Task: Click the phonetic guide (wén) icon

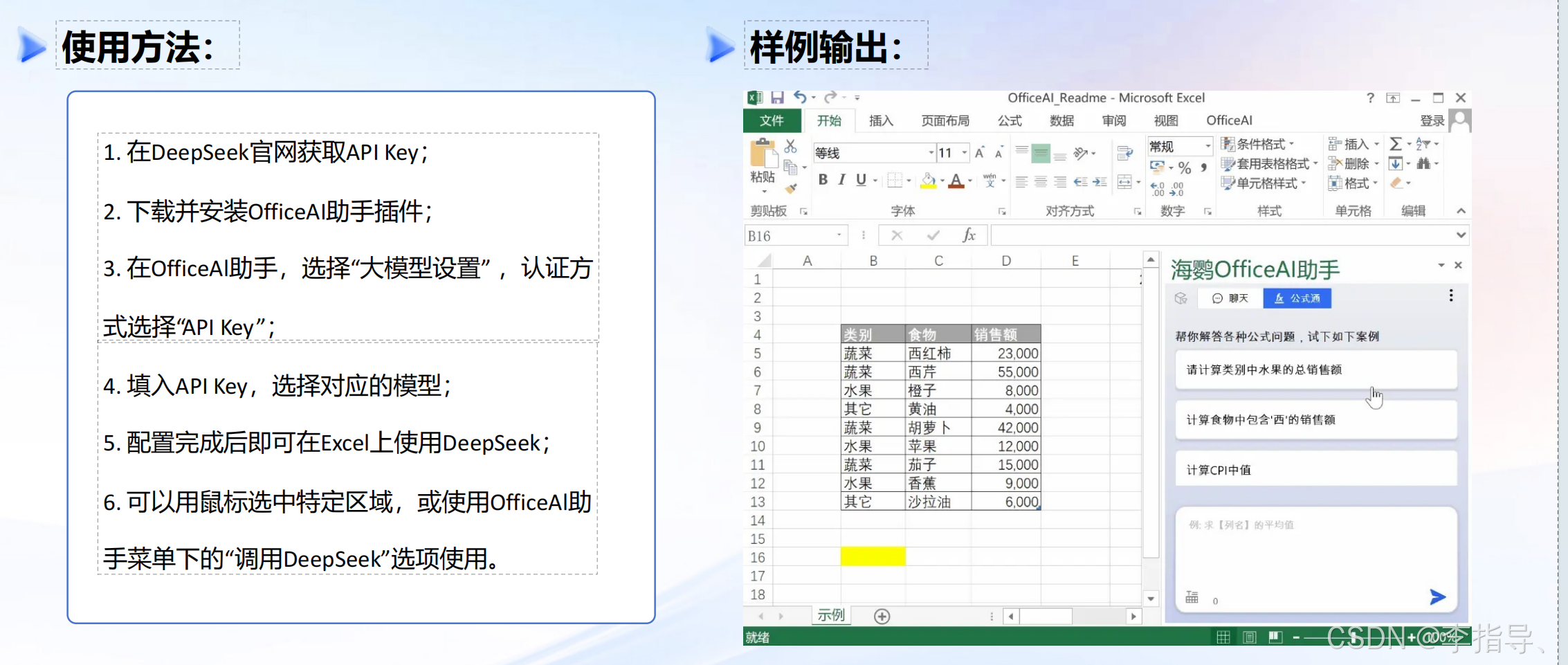Action: [x=990, y=181]
